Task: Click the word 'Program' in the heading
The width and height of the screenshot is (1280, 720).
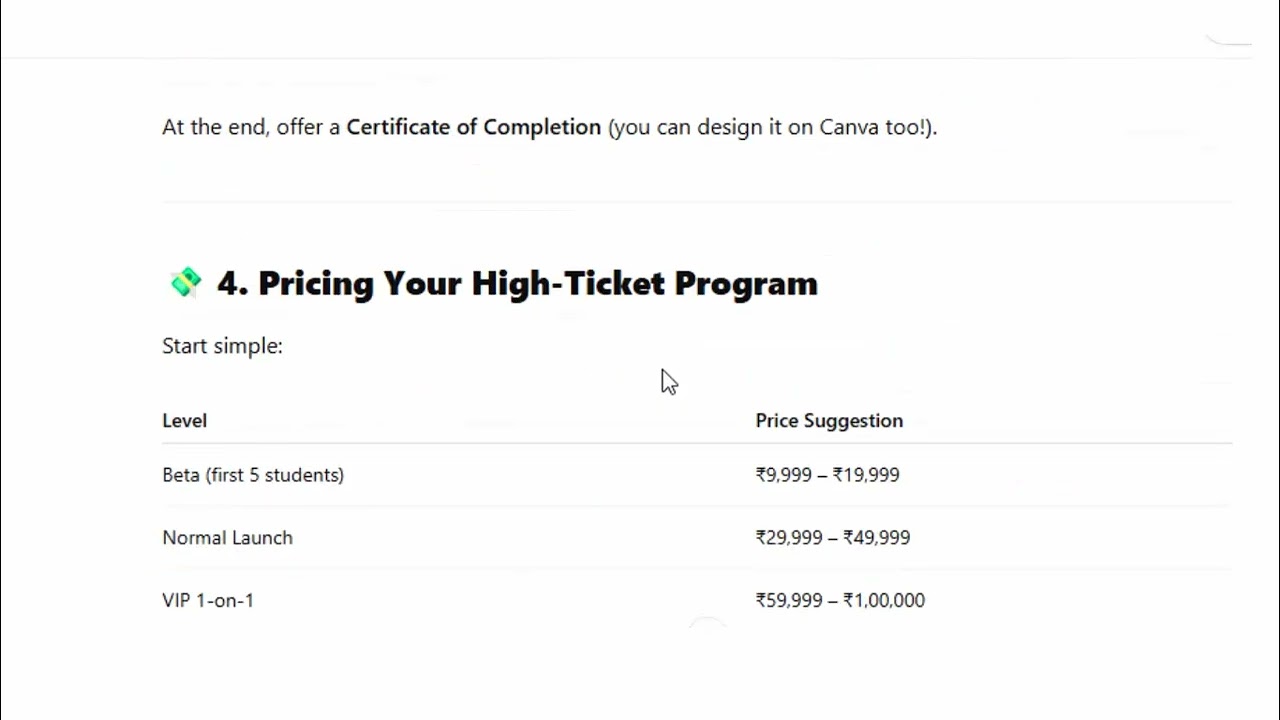Action: coord(746,283)
